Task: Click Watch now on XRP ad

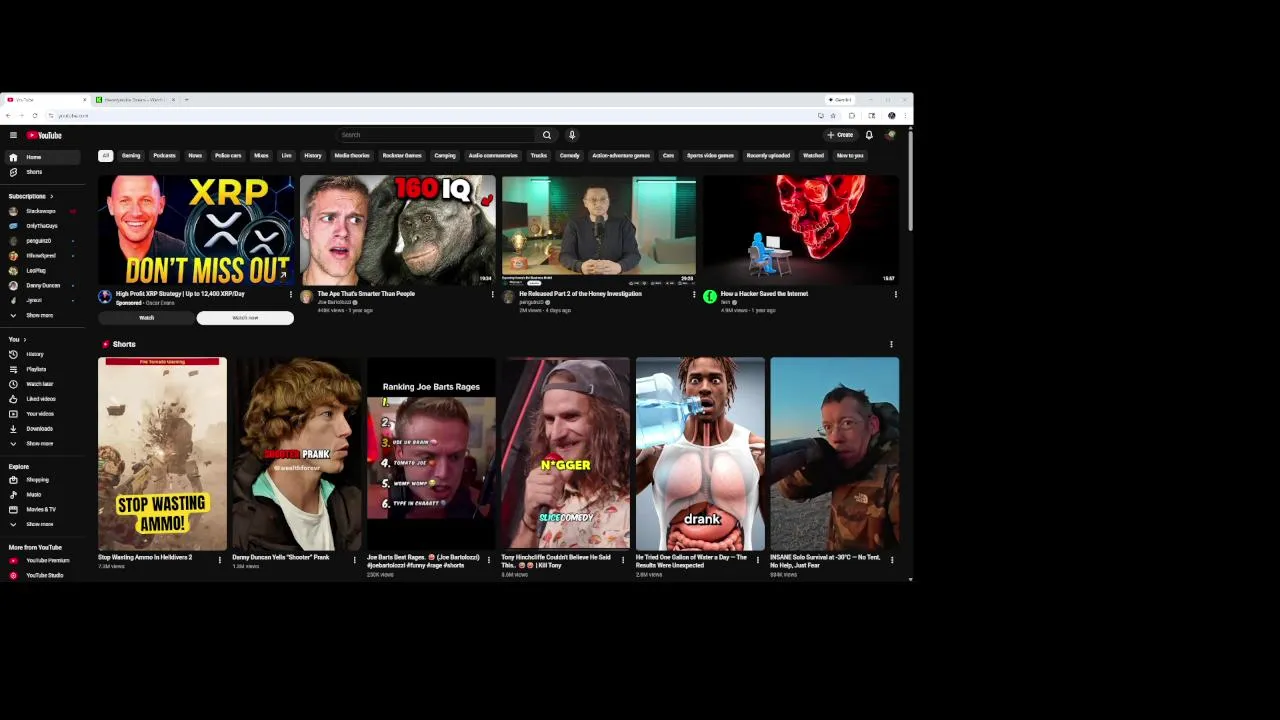Action: [245, 318]
